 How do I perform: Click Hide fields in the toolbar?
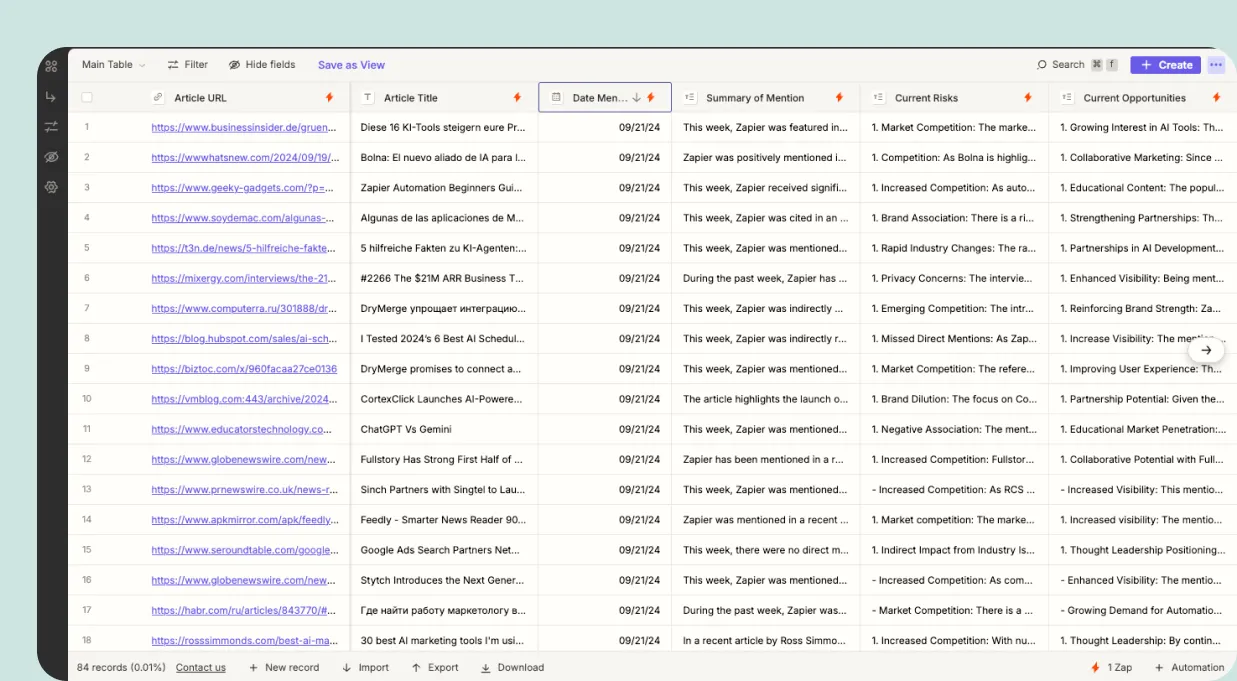point(262,64)
